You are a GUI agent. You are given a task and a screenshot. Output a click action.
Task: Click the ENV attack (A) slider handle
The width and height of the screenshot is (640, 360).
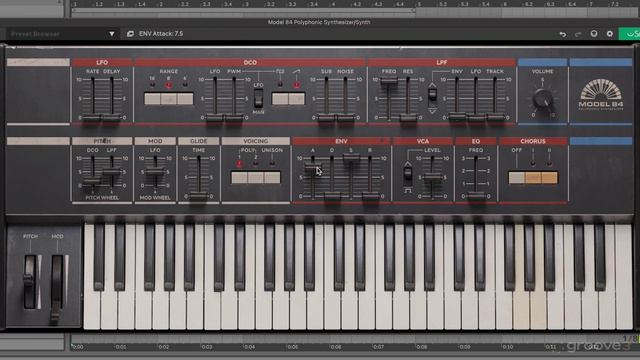click(x=313, y=167)
